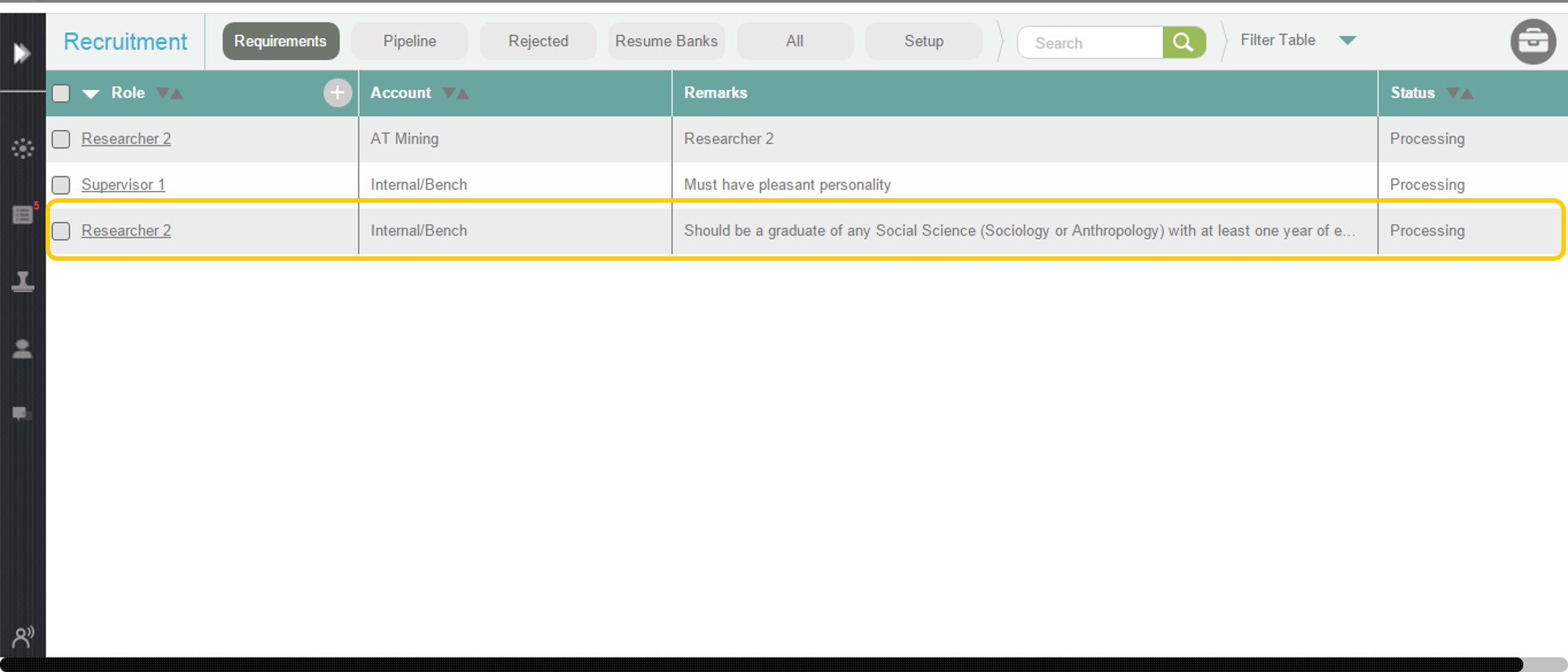Screen dimensions: 1568x672
Task: Check the box for the Internal/Bench Researcher 2 row
Action: 61,231
